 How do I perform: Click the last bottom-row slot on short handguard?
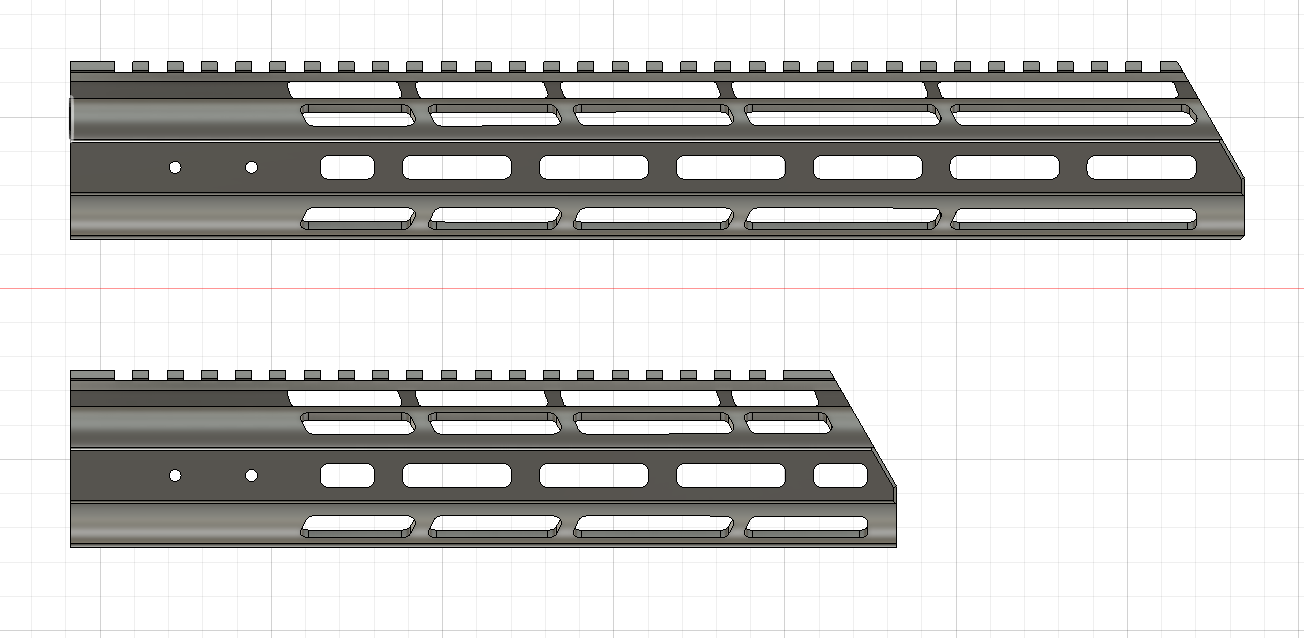806,524
